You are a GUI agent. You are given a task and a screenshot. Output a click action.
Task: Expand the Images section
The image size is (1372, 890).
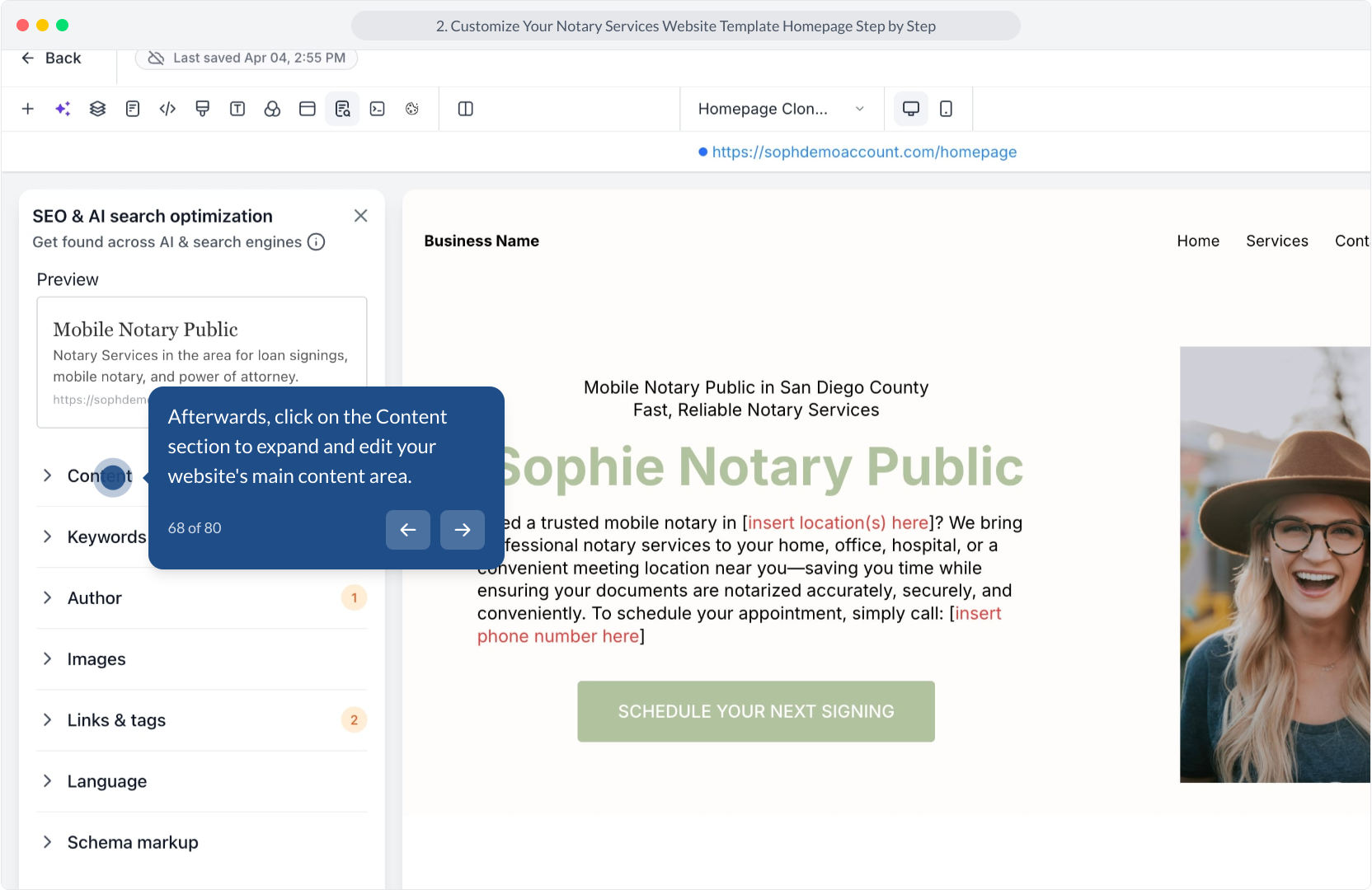pos(202,659)
